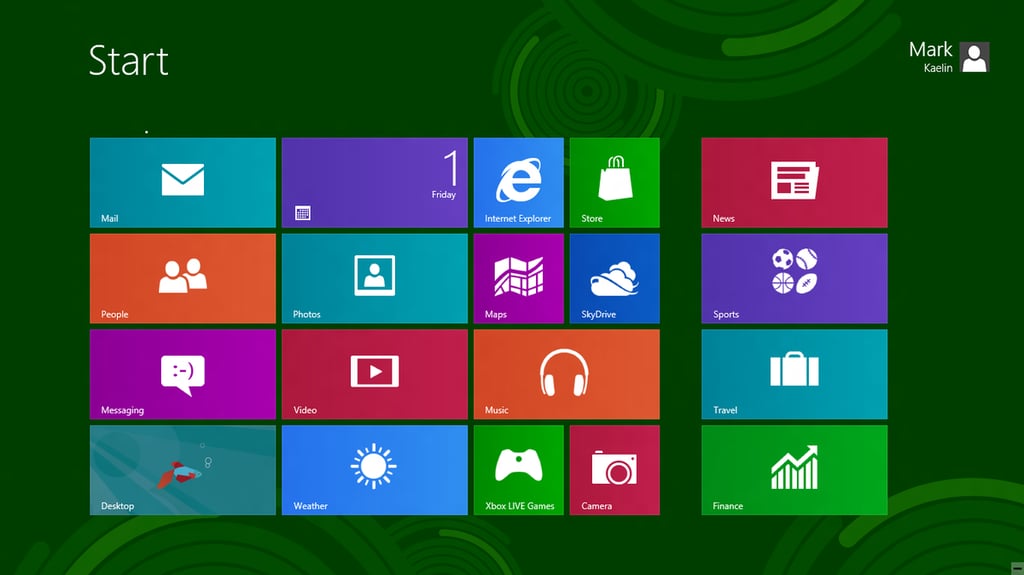Open the Calendar tile showing Friday 1
This screenshot has height=575, width=1024.
tap(375, 182)
